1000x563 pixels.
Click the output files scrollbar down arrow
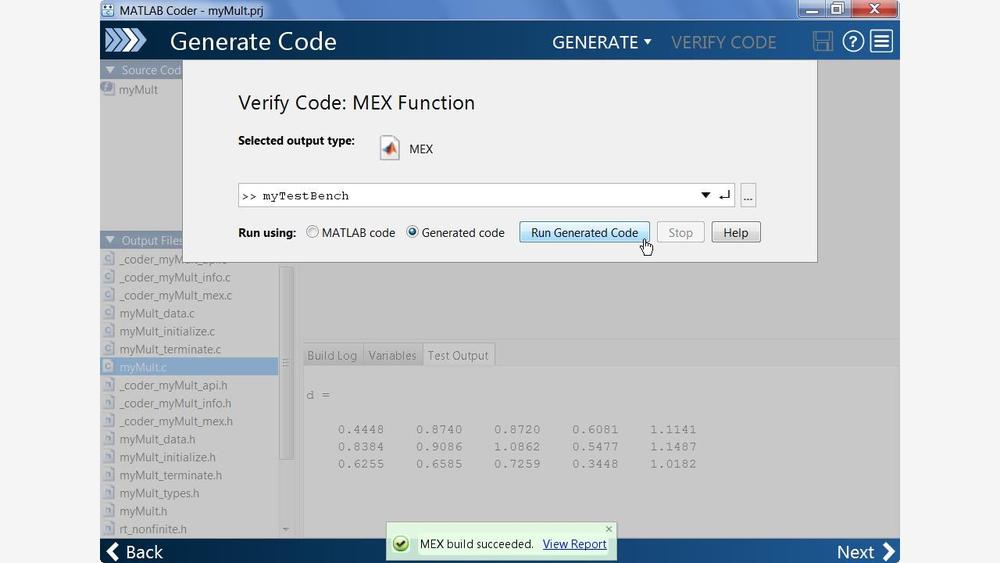tap(286, 529)
